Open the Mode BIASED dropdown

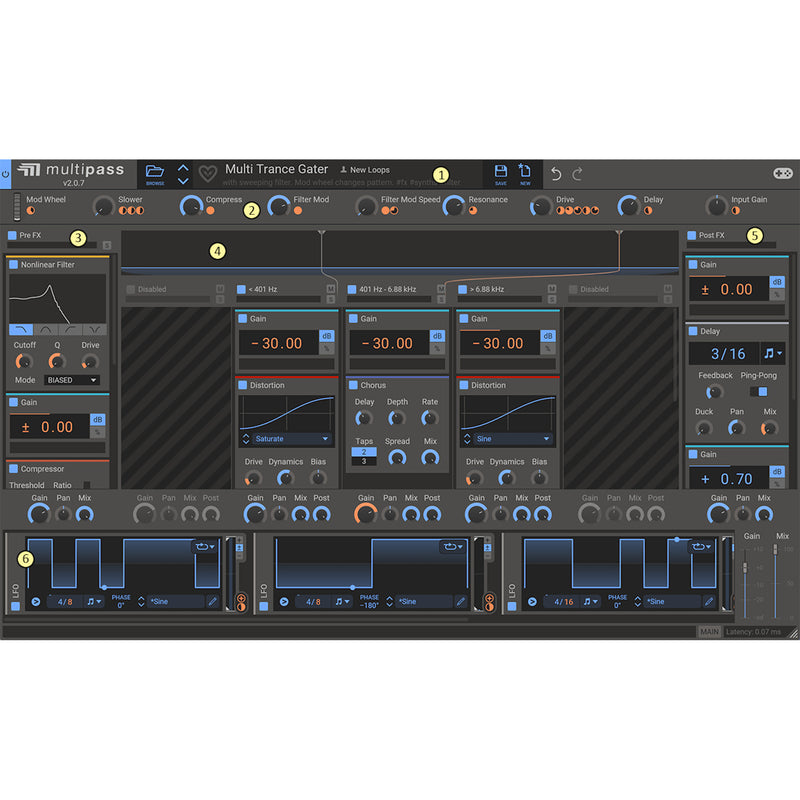point(71,380)
